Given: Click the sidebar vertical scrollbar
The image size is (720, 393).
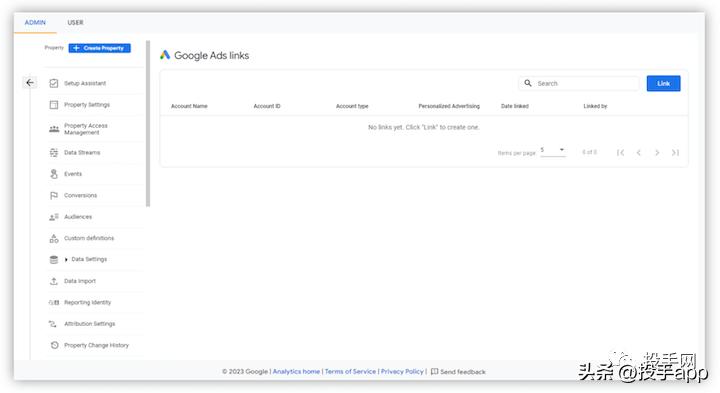Looking at the screenshot, I should click(148, 124).
